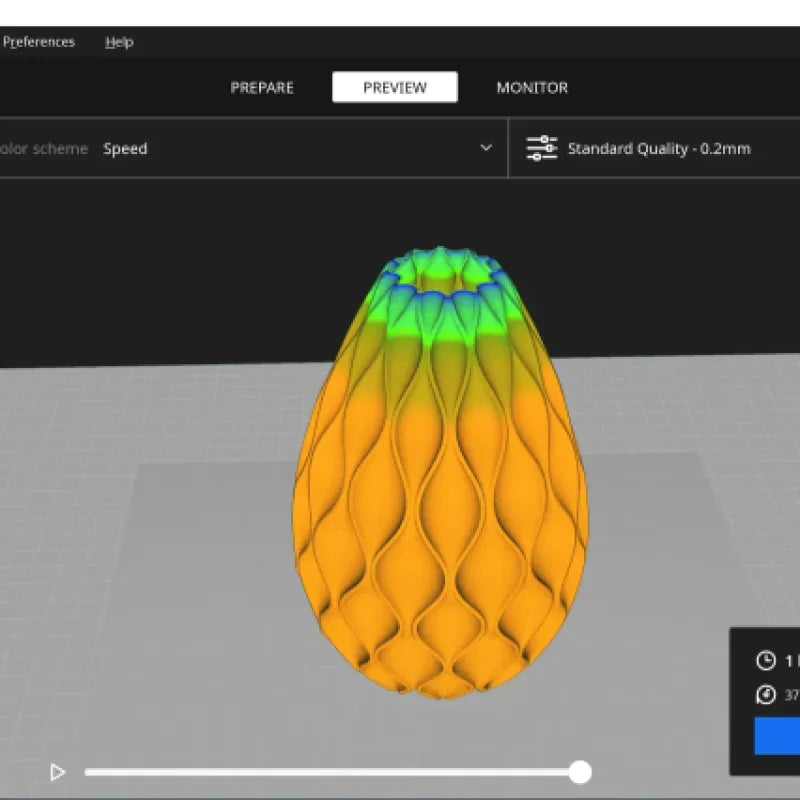This screenshot has width=800, height=800.
Task: Click the print time clock icon
Action: click(766, 661)
